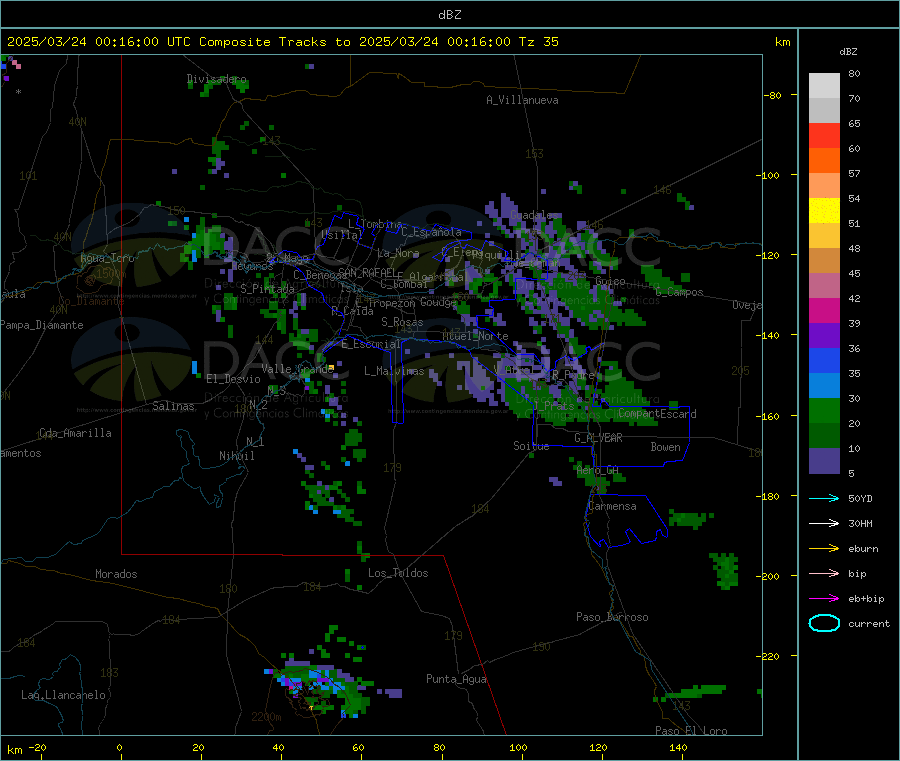Click the El_Desvio map label
The height and width of the screenshot is (761, 900).
pyautogui.click(x=234, y=379)
